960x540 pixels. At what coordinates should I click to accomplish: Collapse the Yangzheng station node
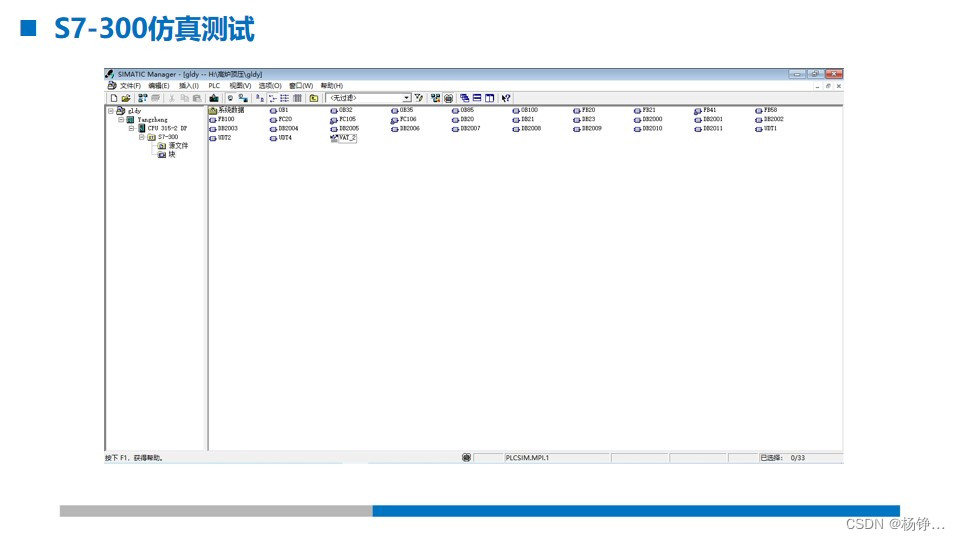pyautogui.click(x=121, y=120)
